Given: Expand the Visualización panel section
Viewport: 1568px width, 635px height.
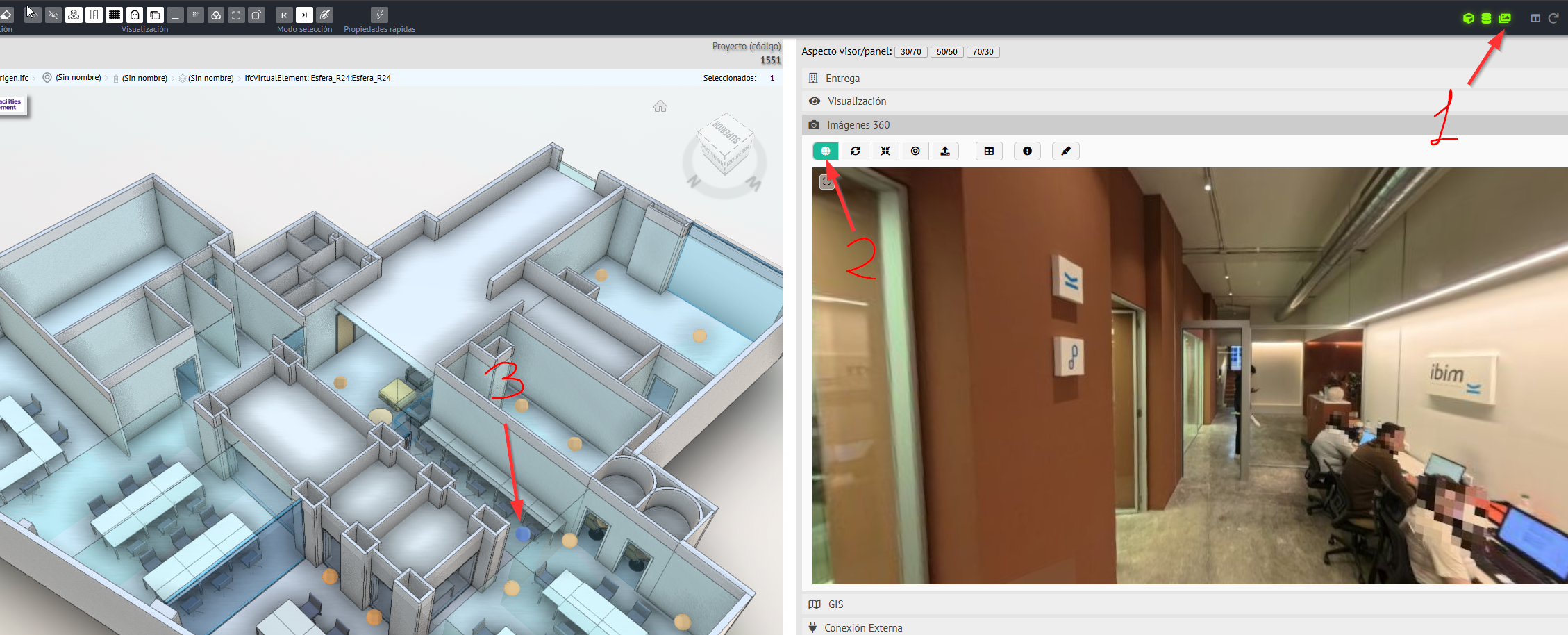Looking at the screenshot, I should tap(1185, 101).
